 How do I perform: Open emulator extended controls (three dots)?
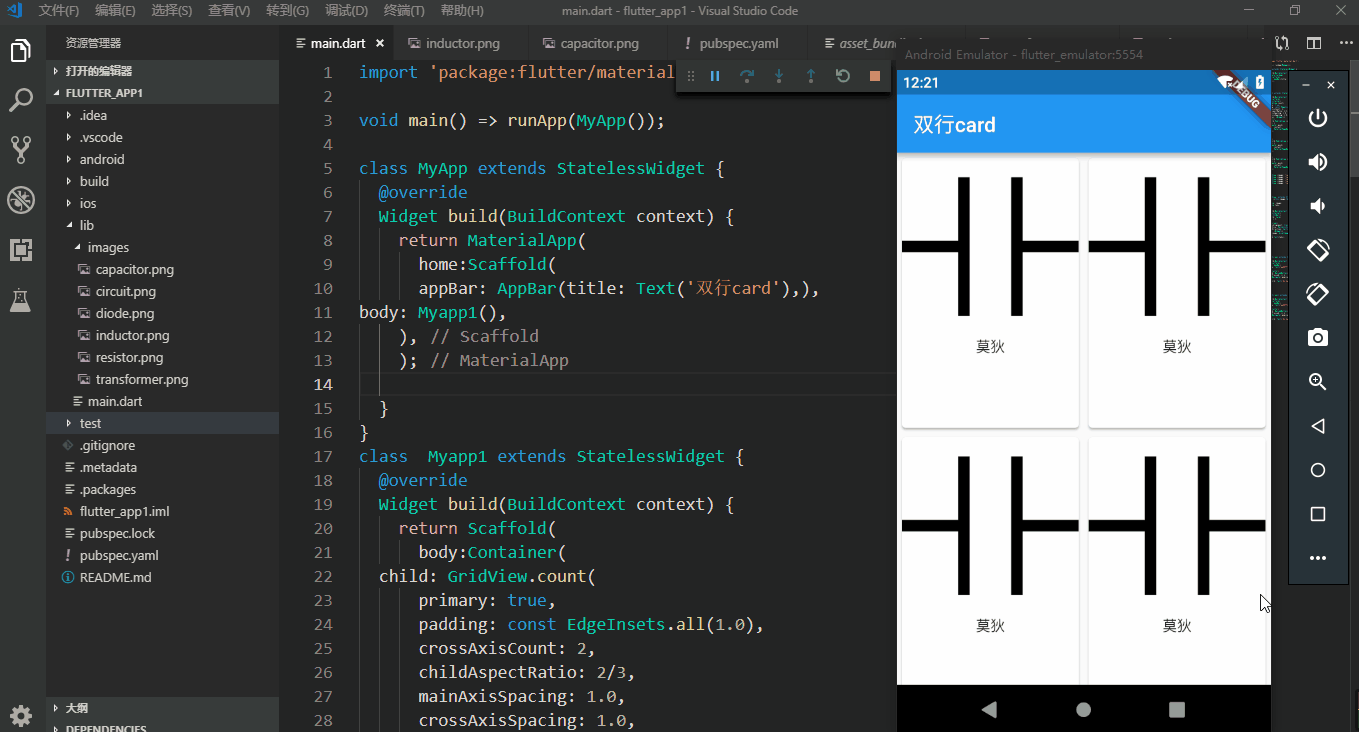[1318, 558]
